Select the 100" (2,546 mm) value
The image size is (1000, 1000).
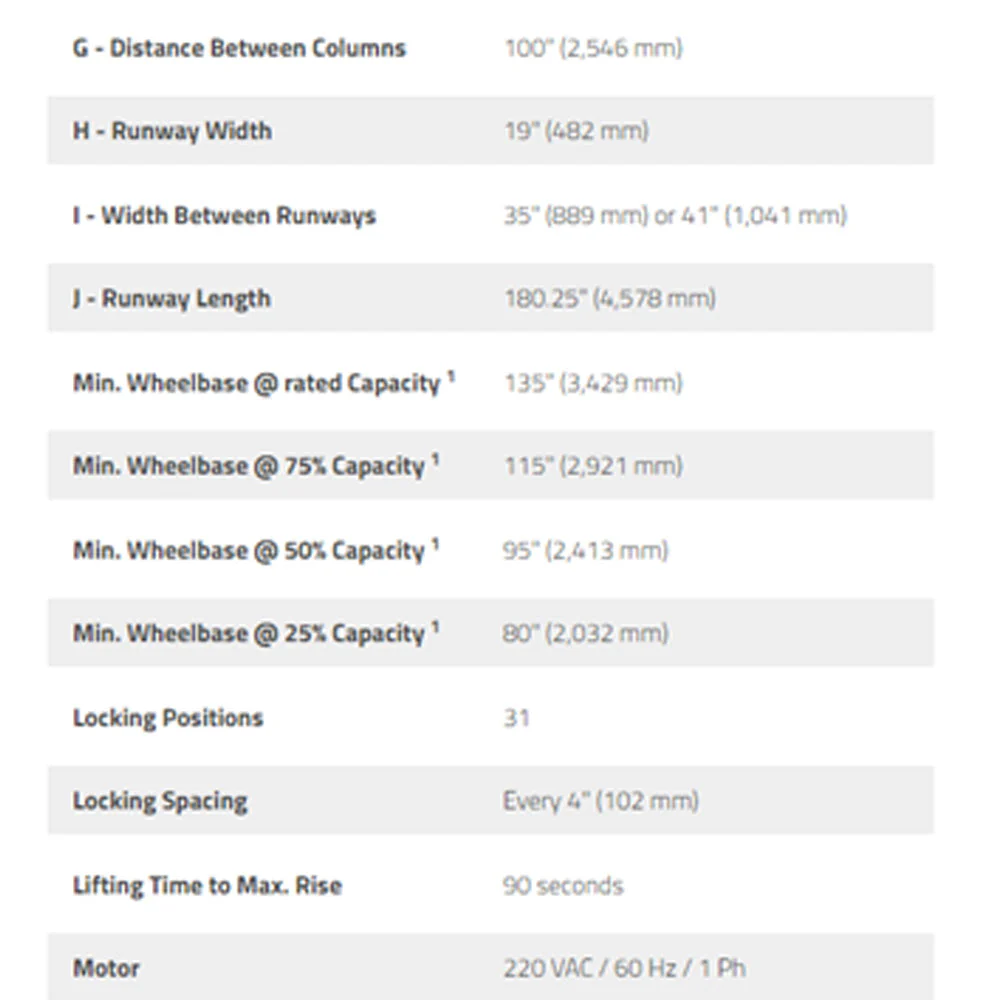point(593,48)
